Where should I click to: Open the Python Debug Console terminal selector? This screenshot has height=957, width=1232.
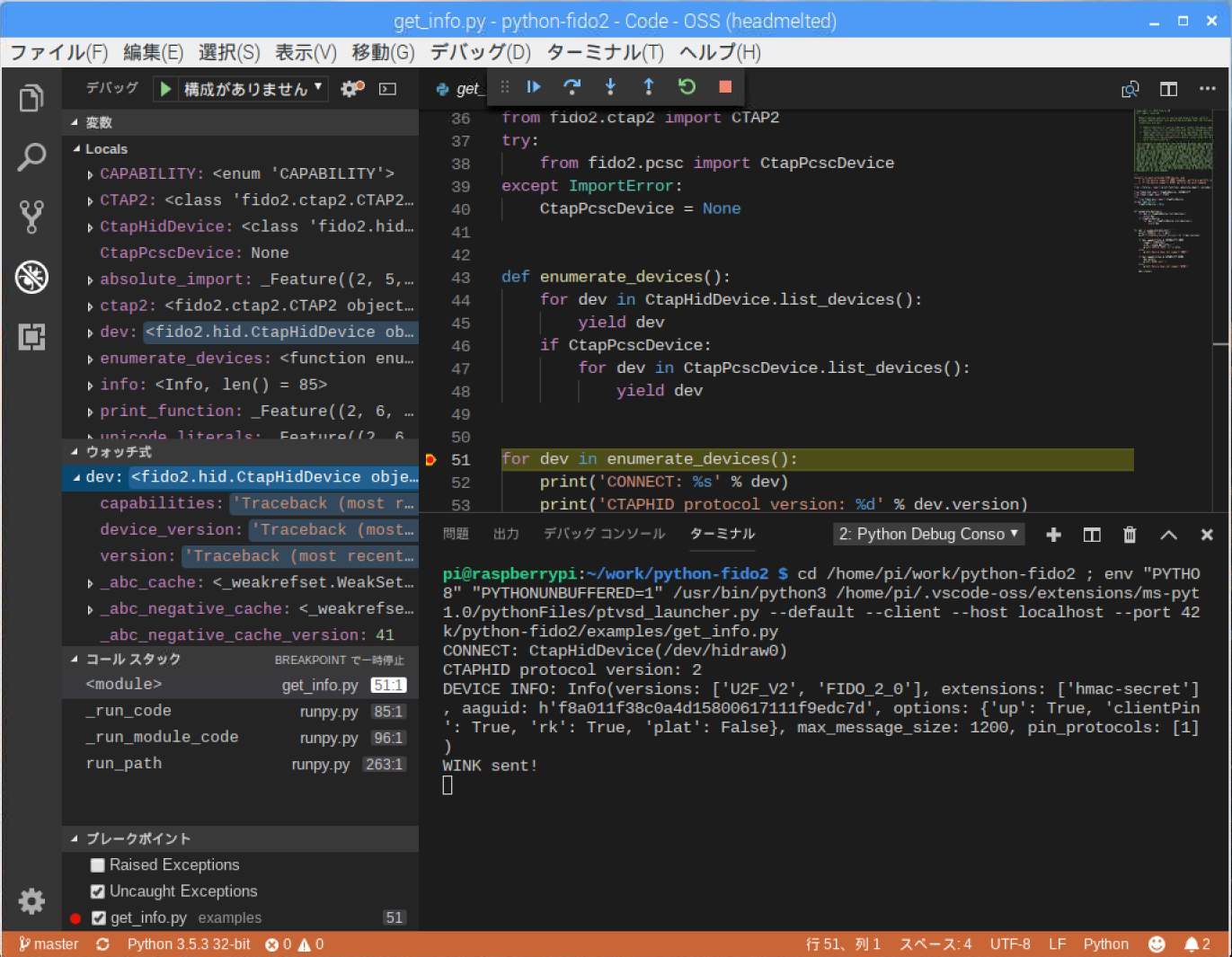[x=928, y=535]
